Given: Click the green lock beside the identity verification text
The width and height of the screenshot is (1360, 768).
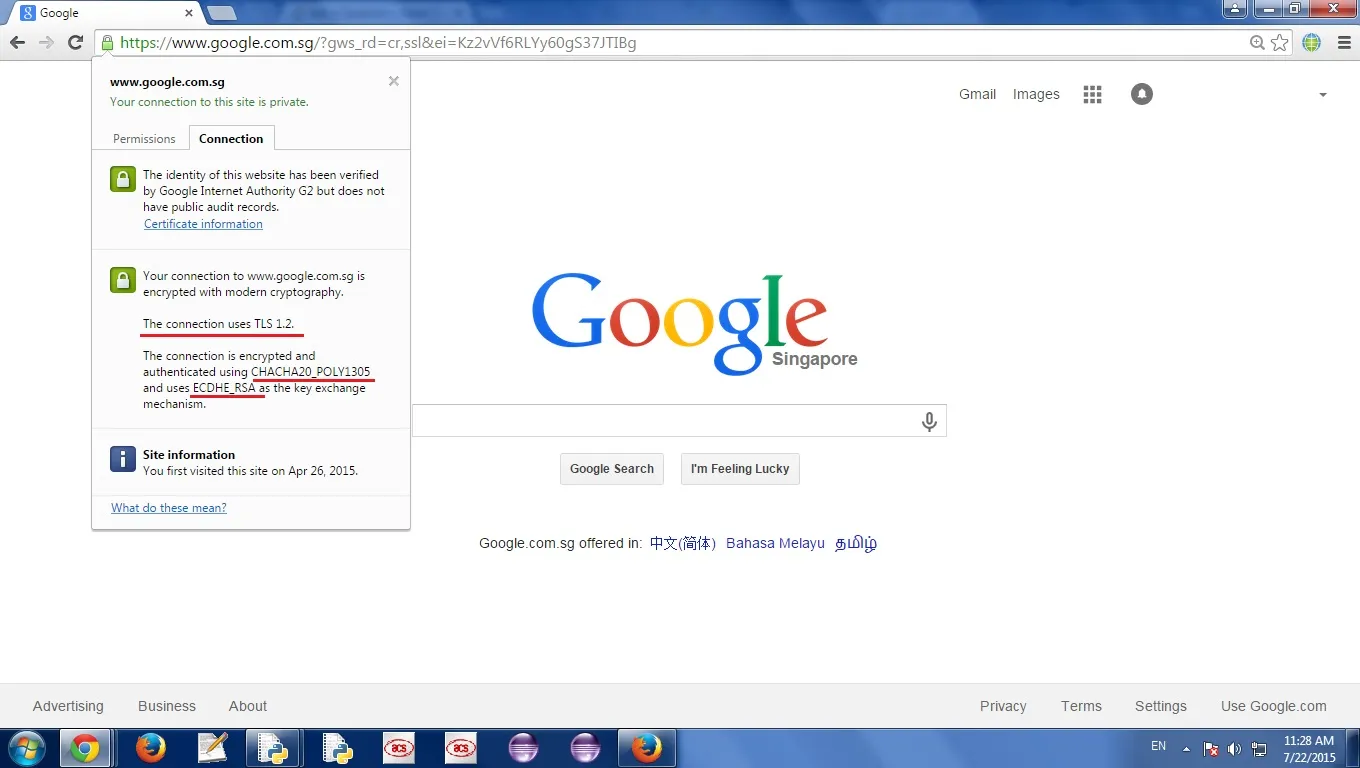Looking at the screenshot, I should [122, 179].
